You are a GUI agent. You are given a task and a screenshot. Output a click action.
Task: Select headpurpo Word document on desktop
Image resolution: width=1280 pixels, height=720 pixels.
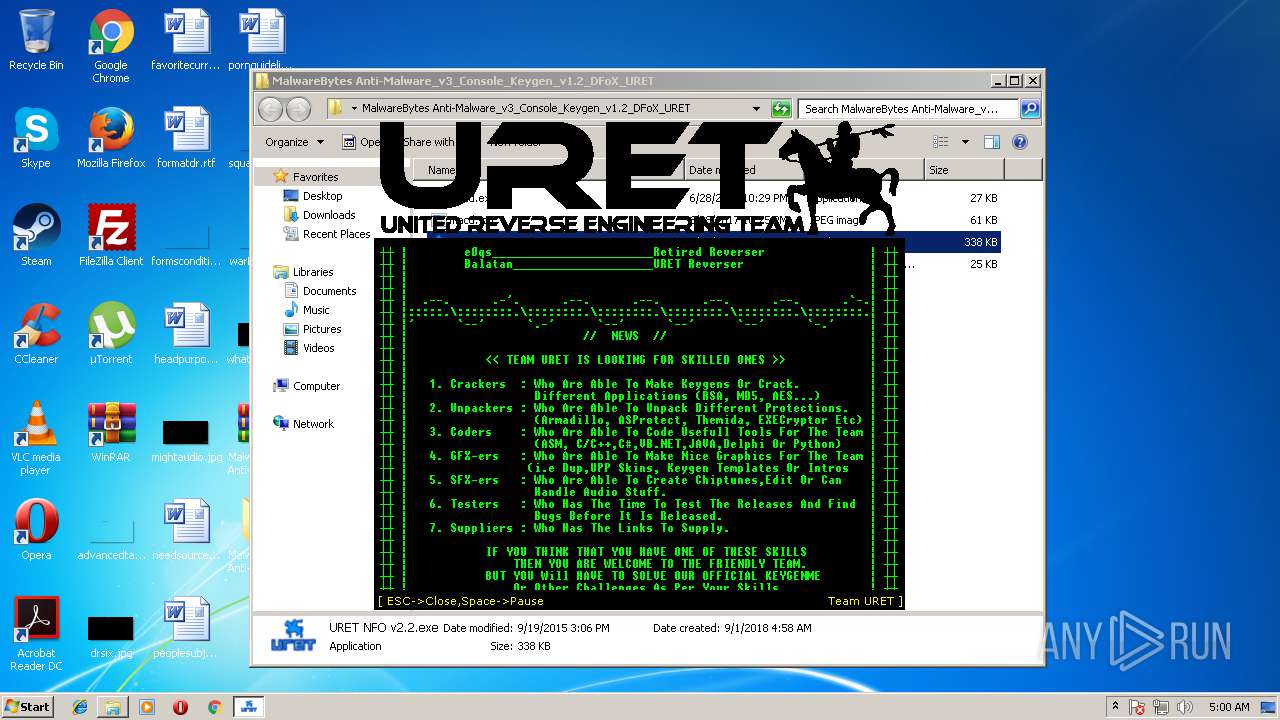click(x=186, y=334)
